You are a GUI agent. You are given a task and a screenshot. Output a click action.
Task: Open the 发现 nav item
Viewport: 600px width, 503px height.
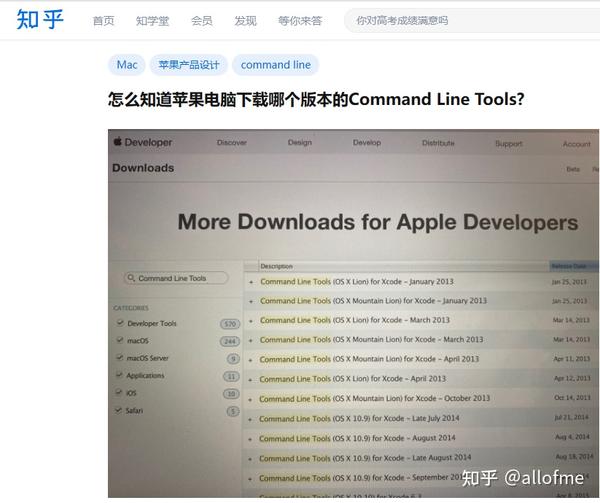[245, 21]
